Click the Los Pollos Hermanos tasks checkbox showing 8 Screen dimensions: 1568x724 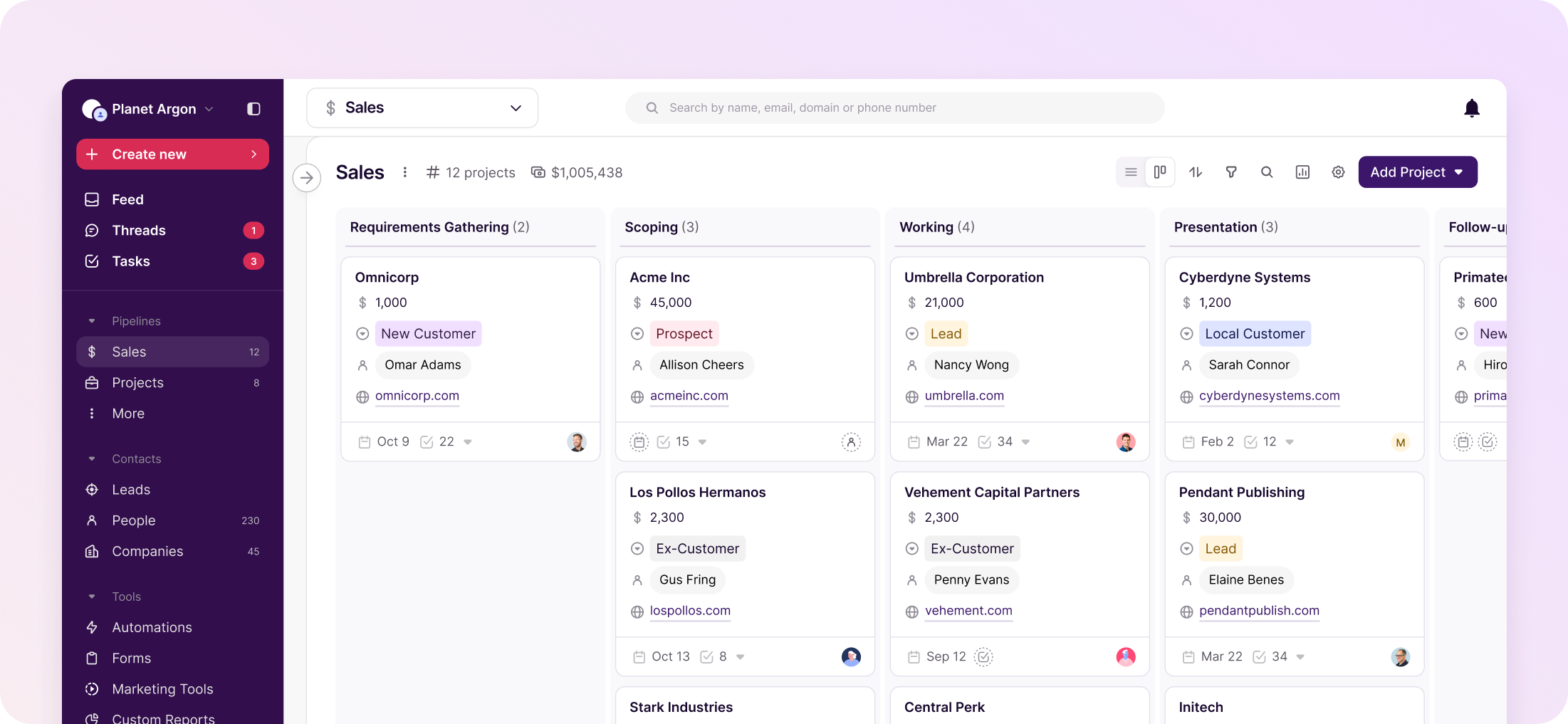pos(706,657)
